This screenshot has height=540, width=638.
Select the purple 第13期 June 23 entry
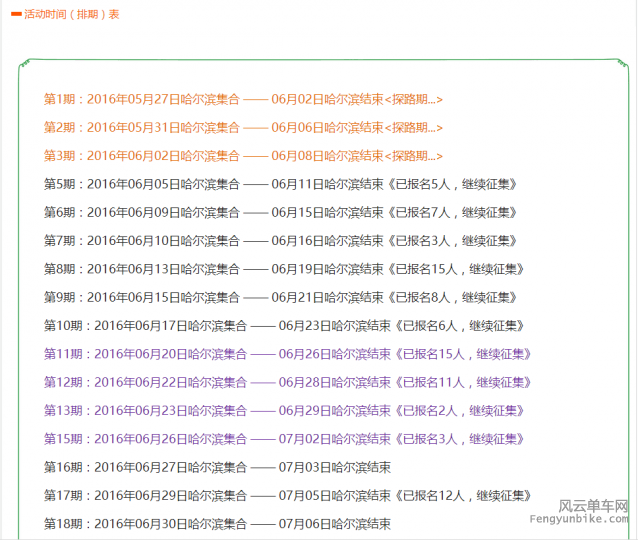(286, 411)
